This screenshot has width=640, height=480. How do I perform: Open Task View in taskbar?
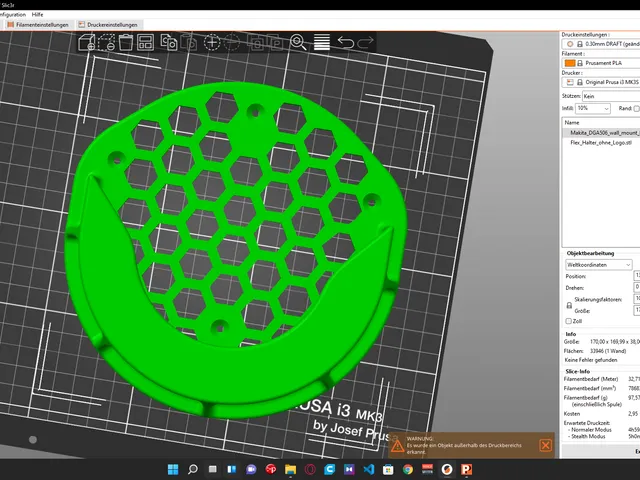212,469
